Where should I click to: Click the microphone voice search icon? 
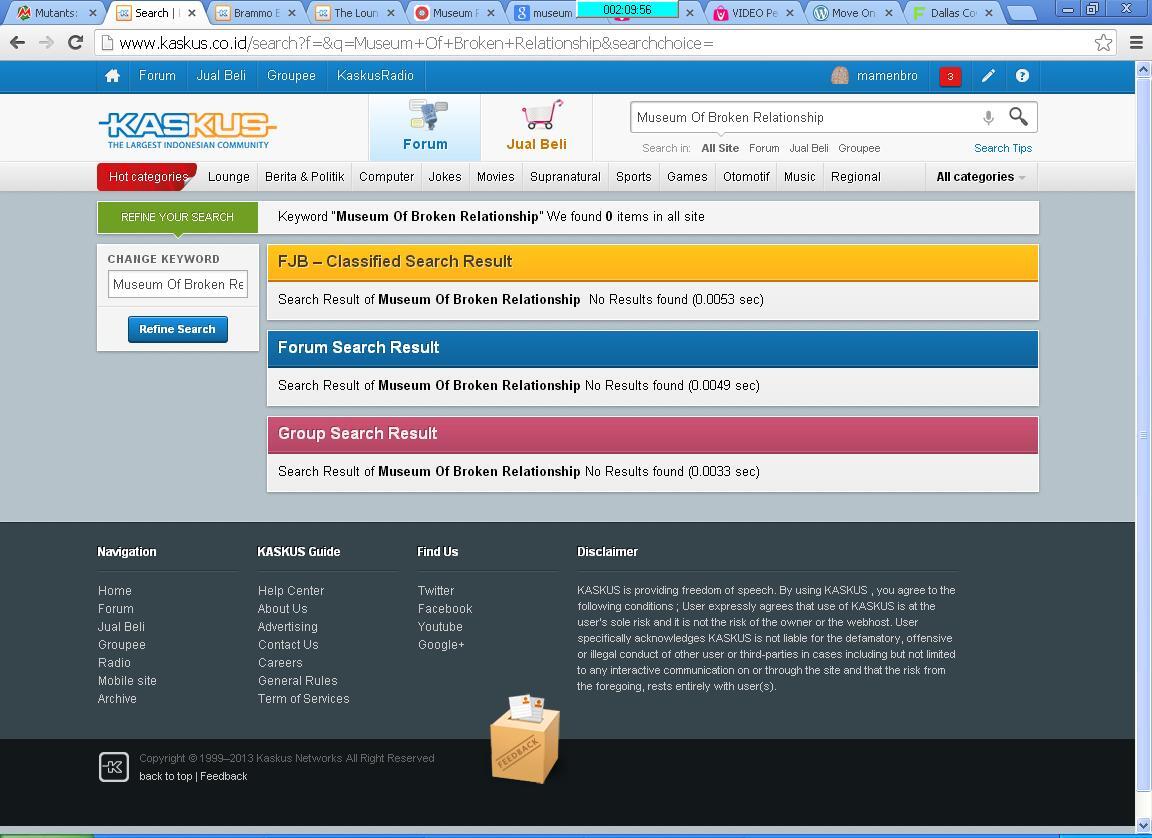[988, 118]
